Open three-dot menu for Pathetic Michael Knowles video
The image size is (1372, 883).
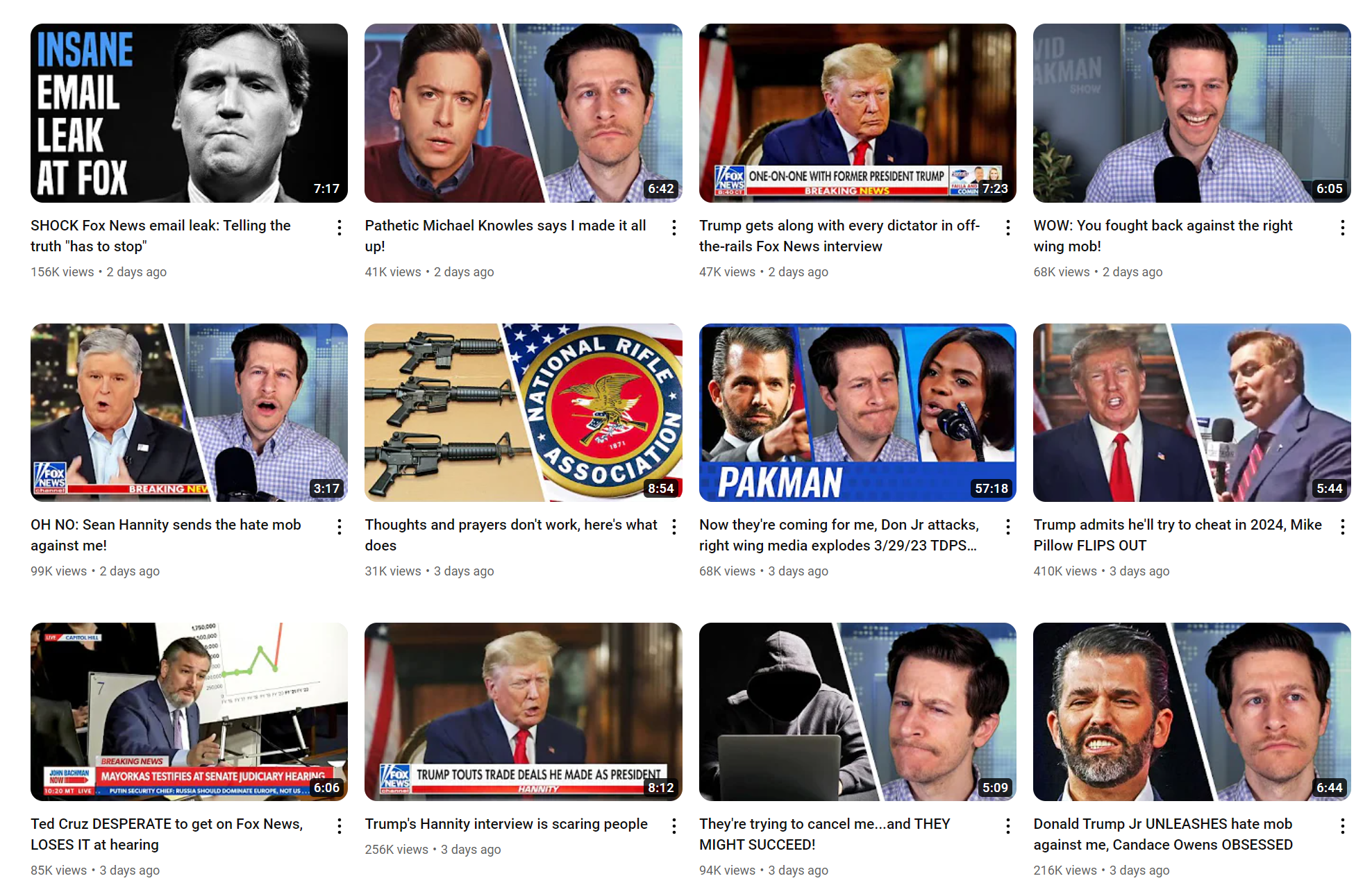click(674, 228)
